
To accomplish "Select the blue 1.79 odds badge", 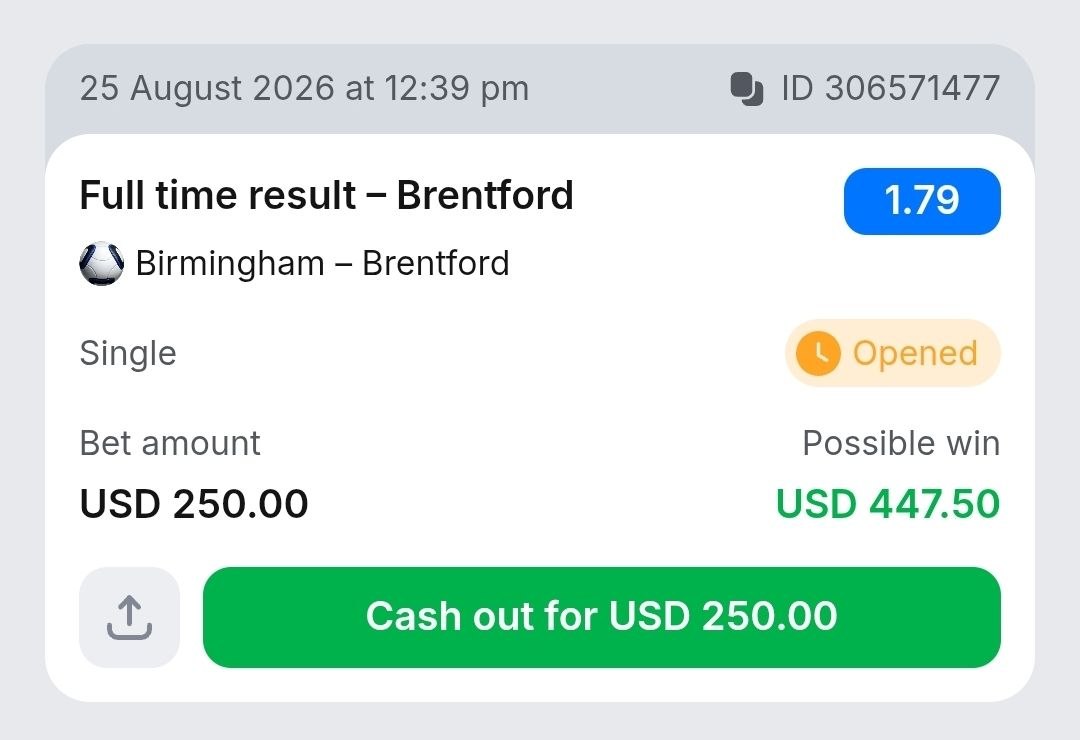I will pos(922,201).
